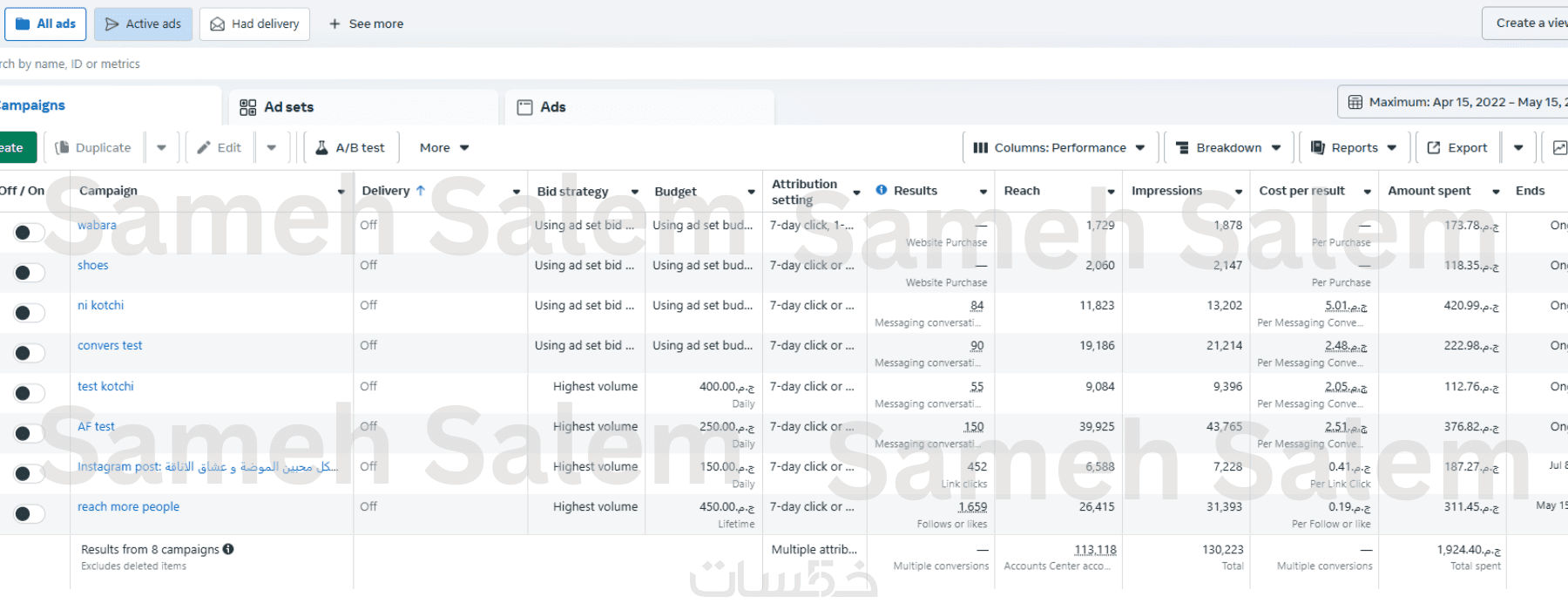Open Amount spent column arrow
1568x610 pixels.
1496,192
